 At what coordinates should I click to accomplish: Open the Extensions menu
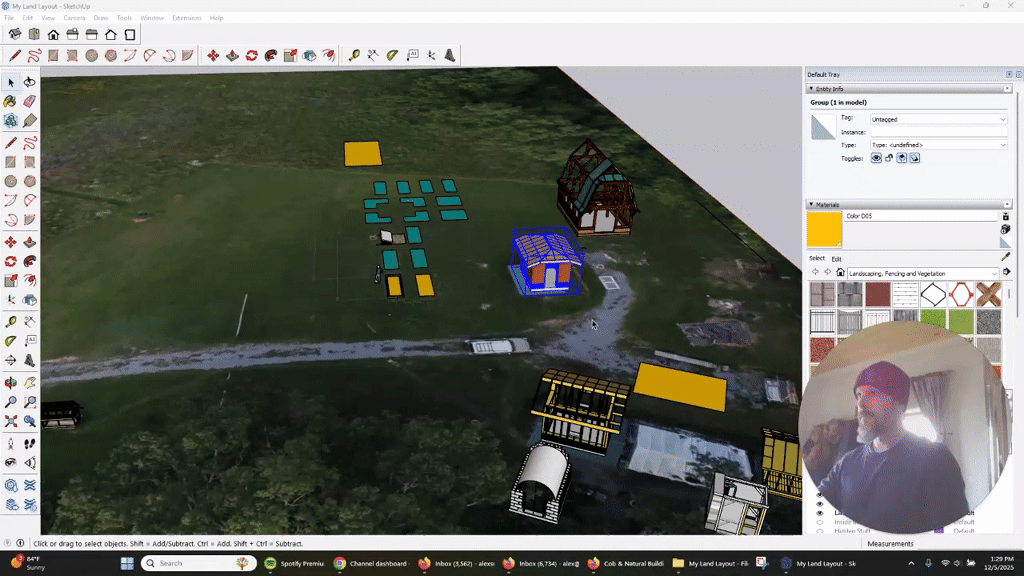tap(185, 17)
